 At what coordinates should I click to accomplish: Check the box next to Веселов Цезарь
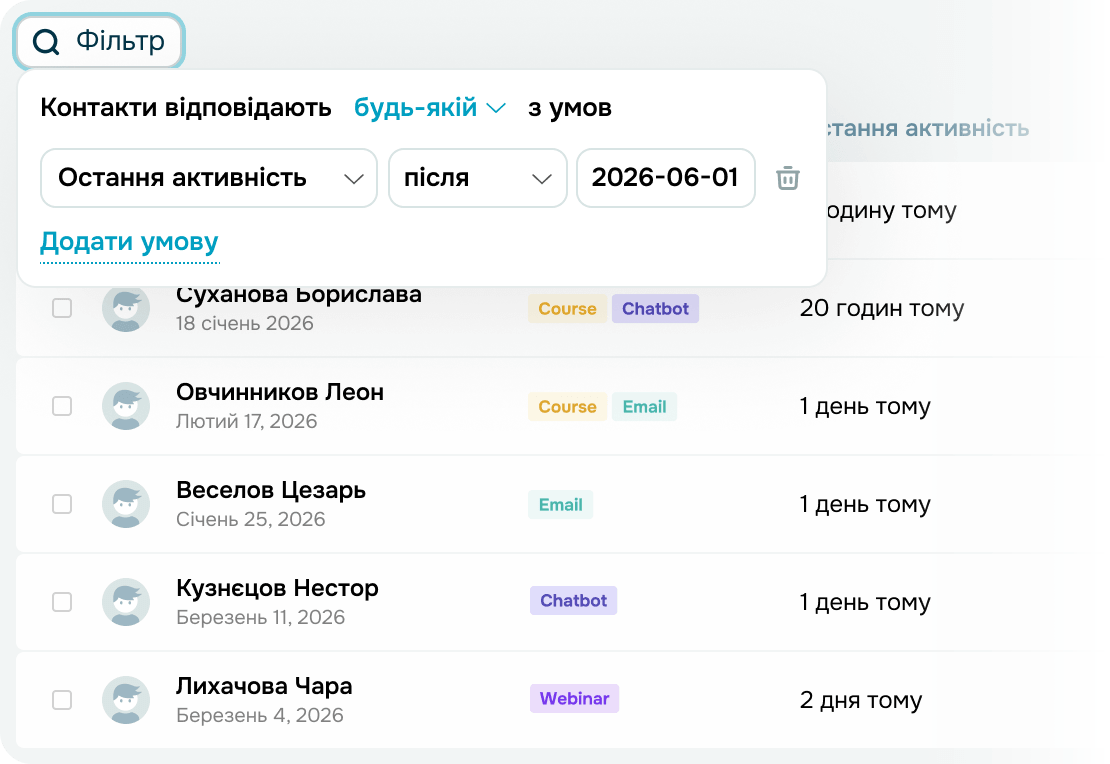[62, 504]
